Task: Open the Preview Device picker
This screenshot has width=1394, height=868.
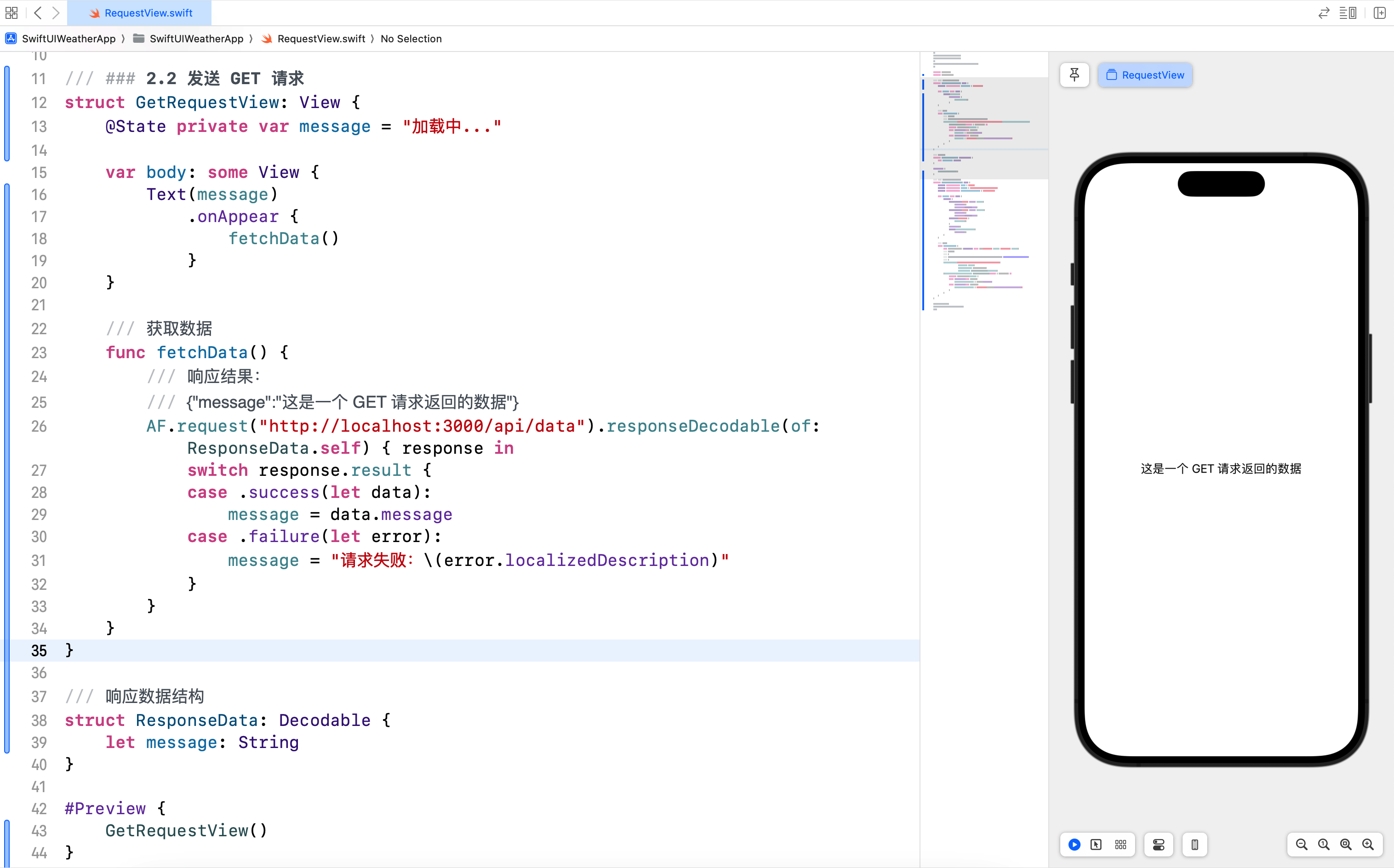Action: click(x=1195, y=845)
